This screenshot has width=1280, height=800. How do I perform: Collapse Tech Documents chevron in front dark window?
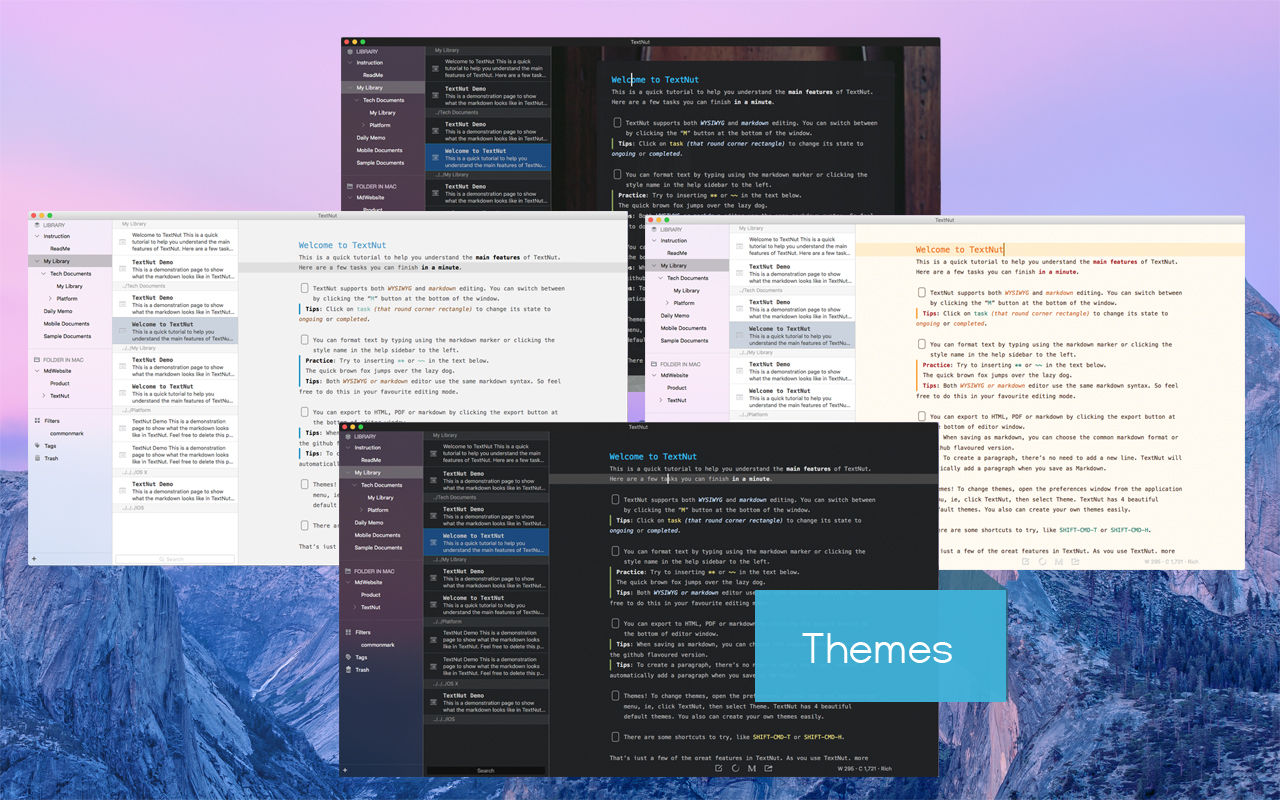click(x=356, y=485)
